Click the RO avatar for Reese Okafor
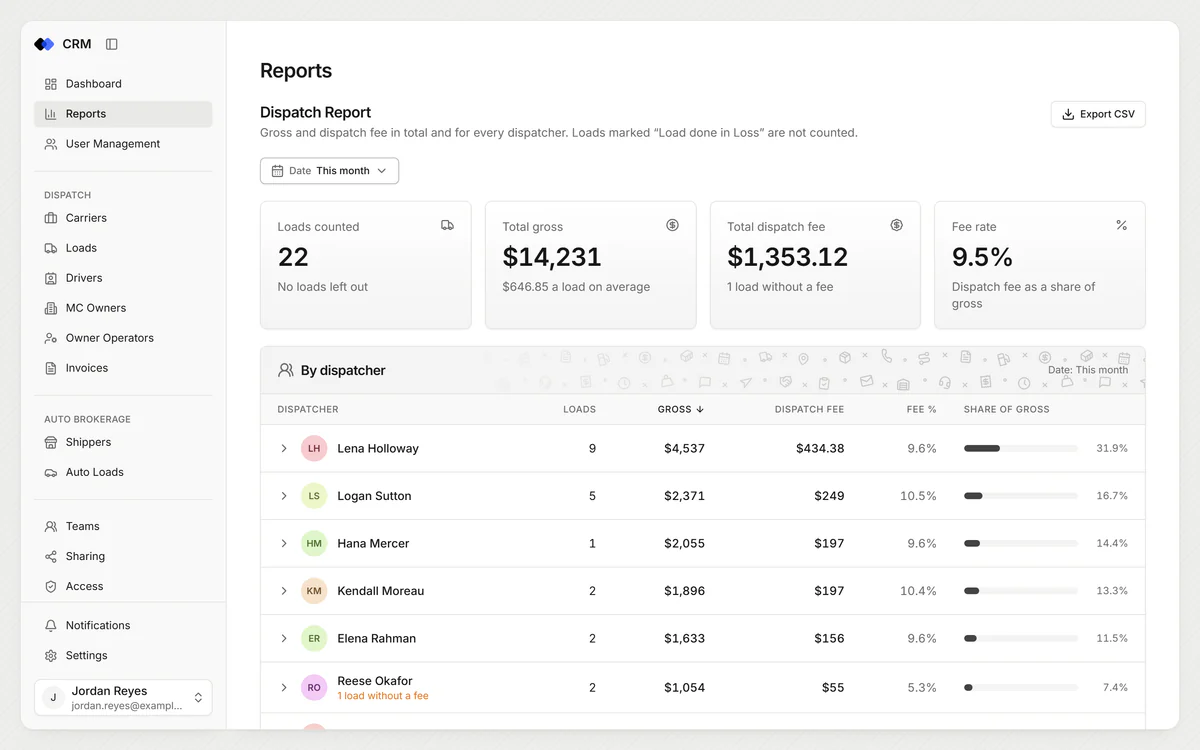This screenshot has height=750, width=1200. click(x=314, y=687)
